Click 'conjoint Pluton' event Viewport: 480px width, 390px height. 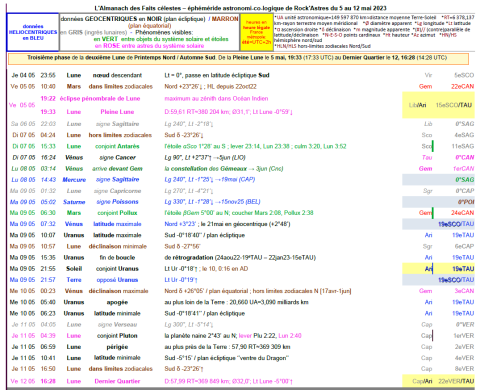point(117,336)
